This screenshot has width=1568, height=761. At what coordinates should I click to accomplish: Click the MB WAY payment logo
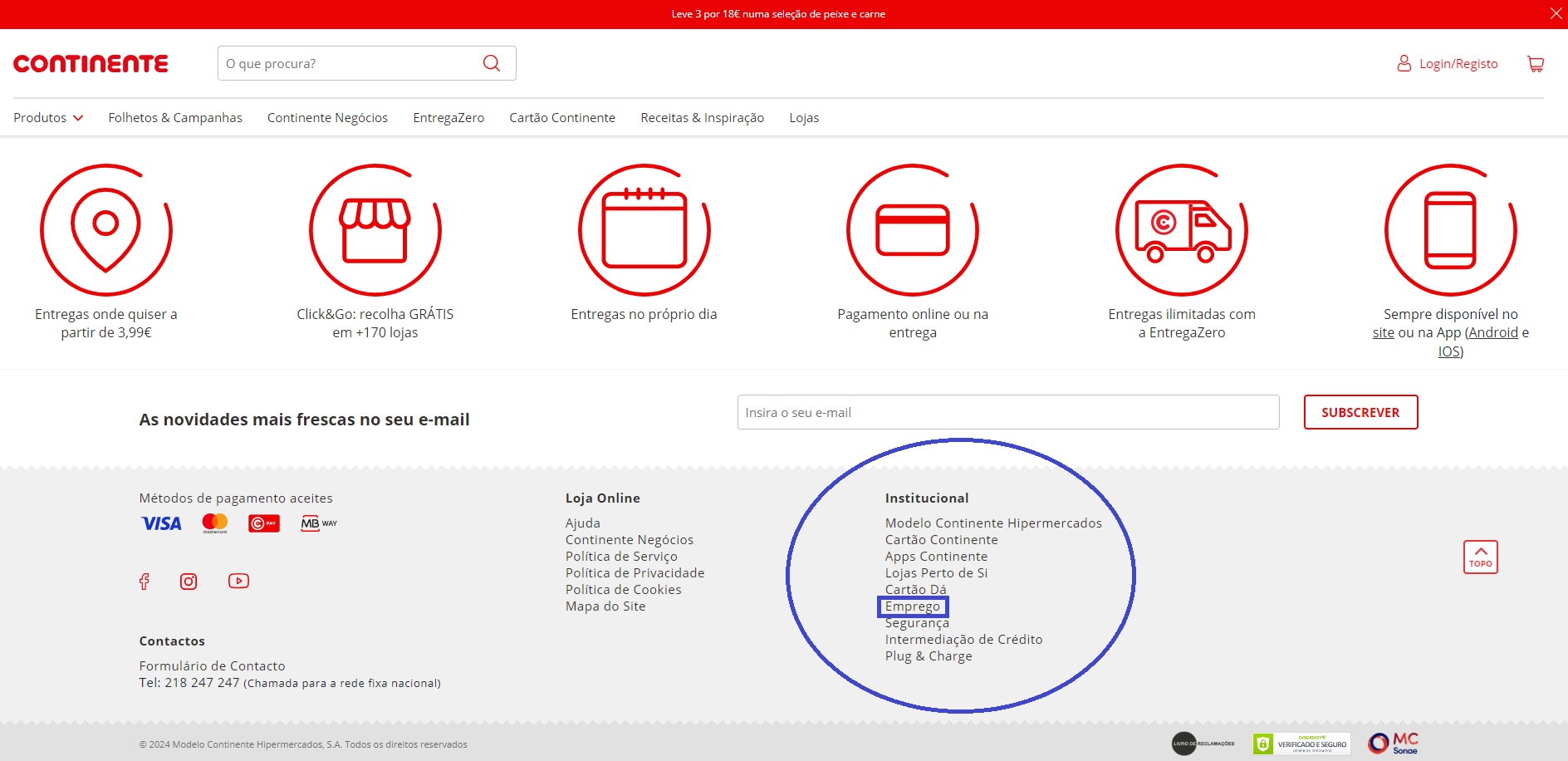tap(319, 523)
